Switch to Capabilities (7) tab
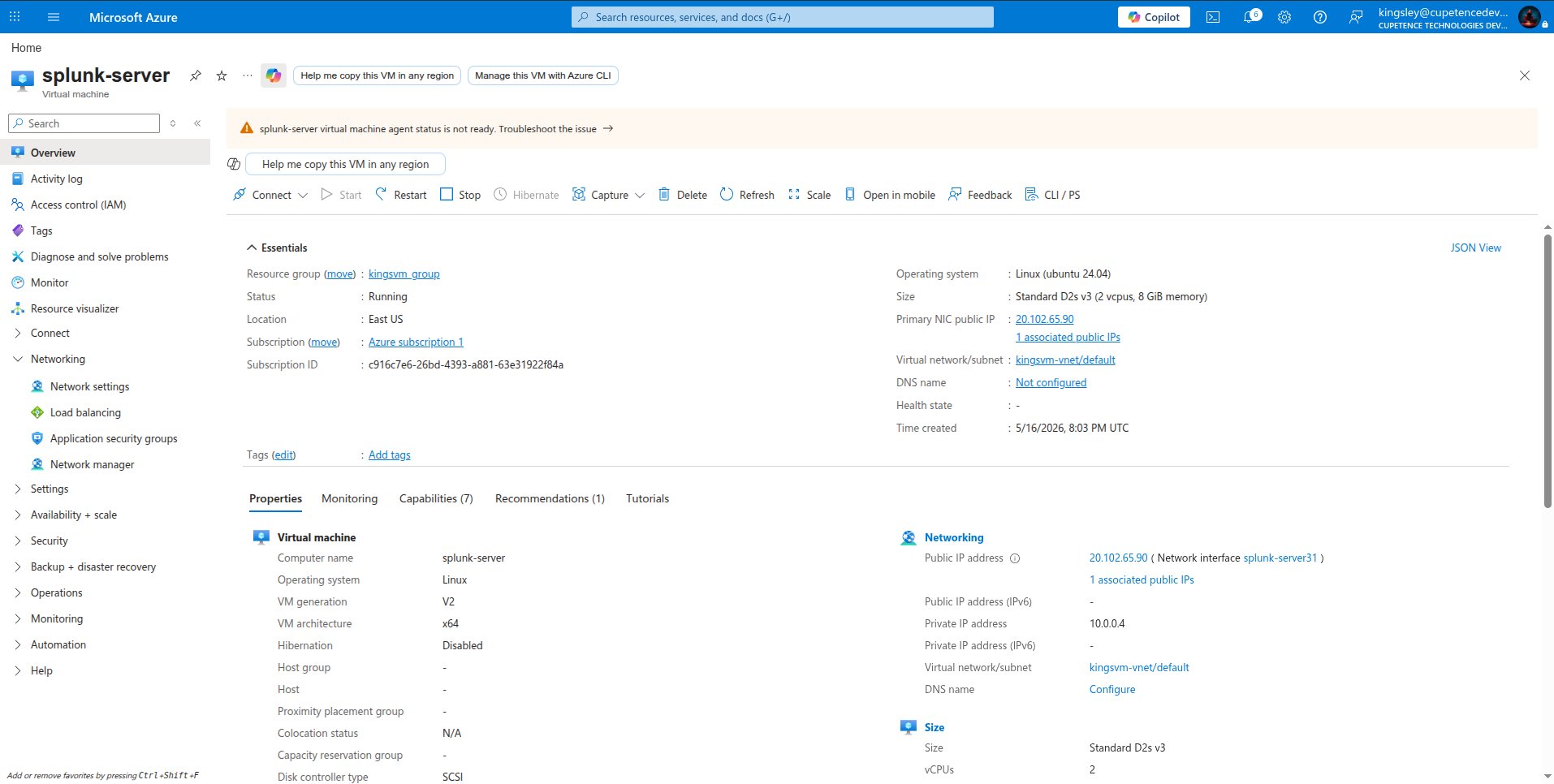 (x=436, y=498)
